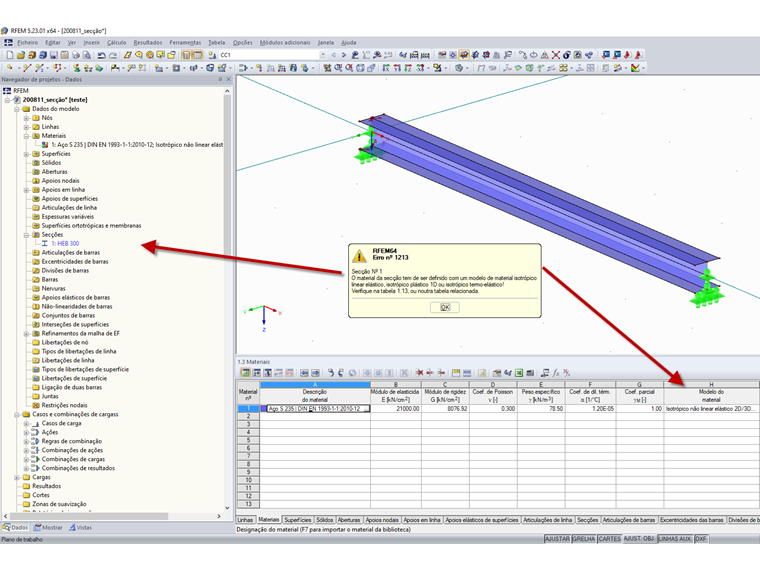Click the formula fx icon in table toolbar
The width and height of the screenshot is (760, 570).
[556, 373]
